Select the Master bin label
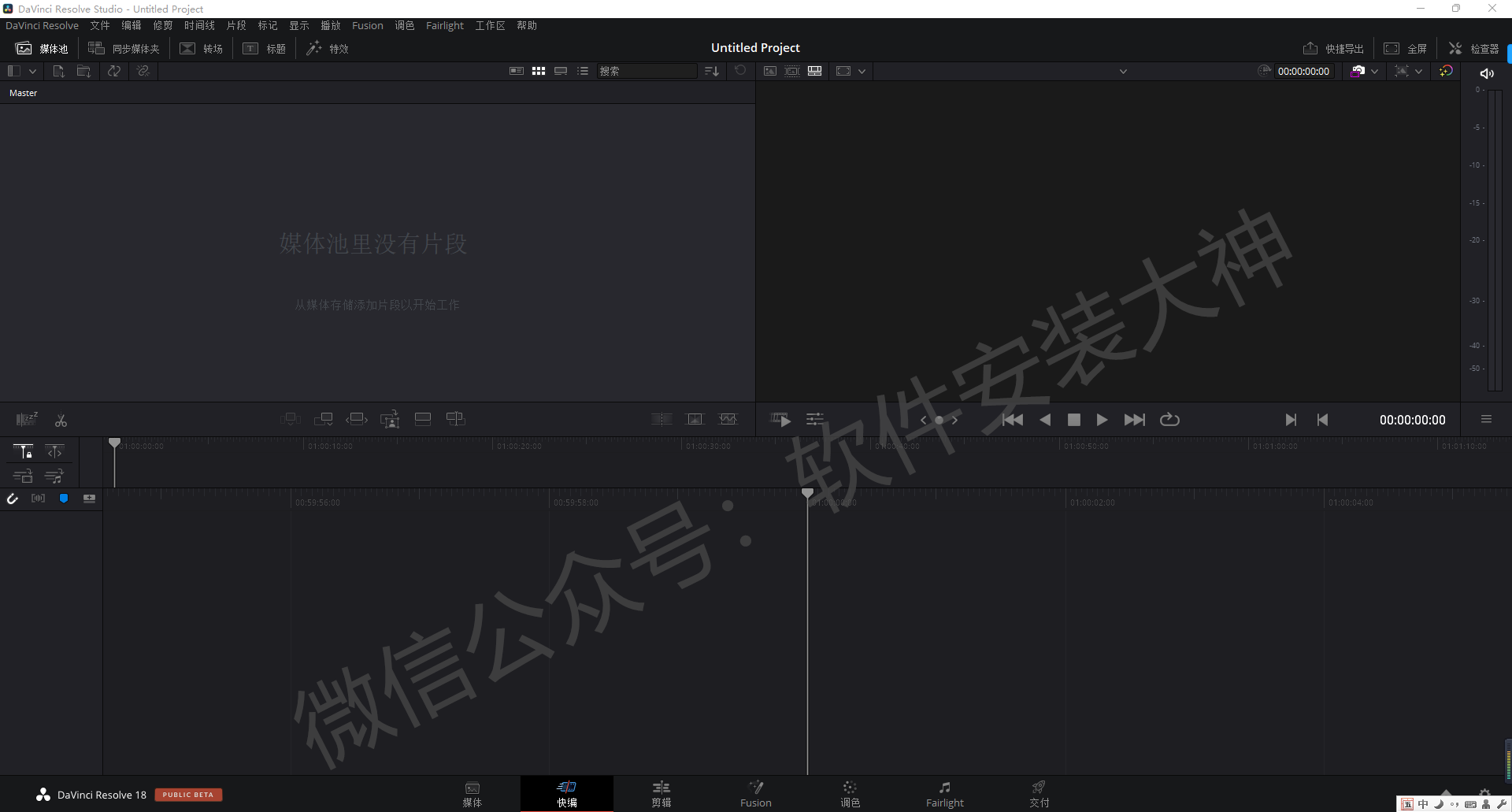The width and height of the screenshot is (1512, 812). click(23, 93)
